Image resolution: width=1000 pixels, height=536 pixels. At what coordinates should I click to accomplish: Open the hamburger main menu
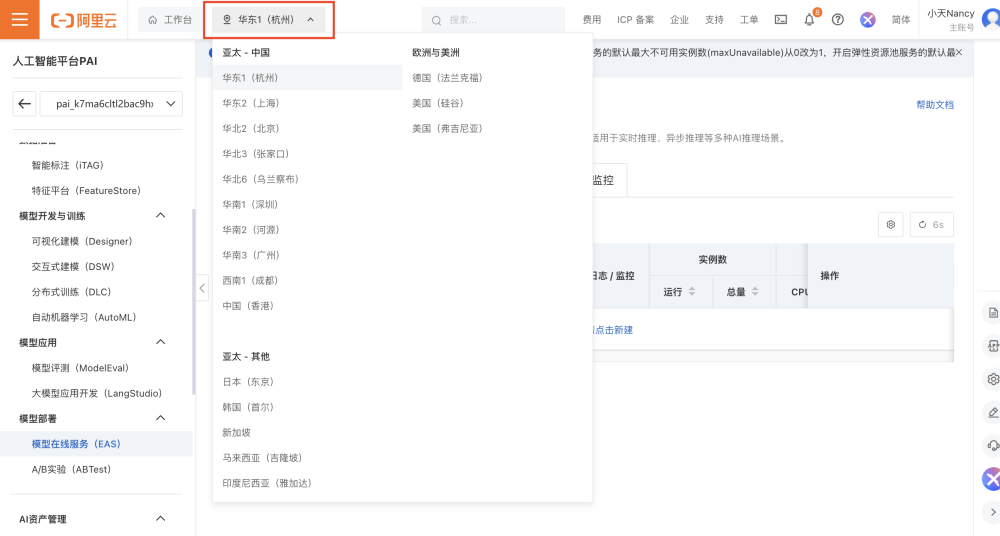click(x=20, y=19)
